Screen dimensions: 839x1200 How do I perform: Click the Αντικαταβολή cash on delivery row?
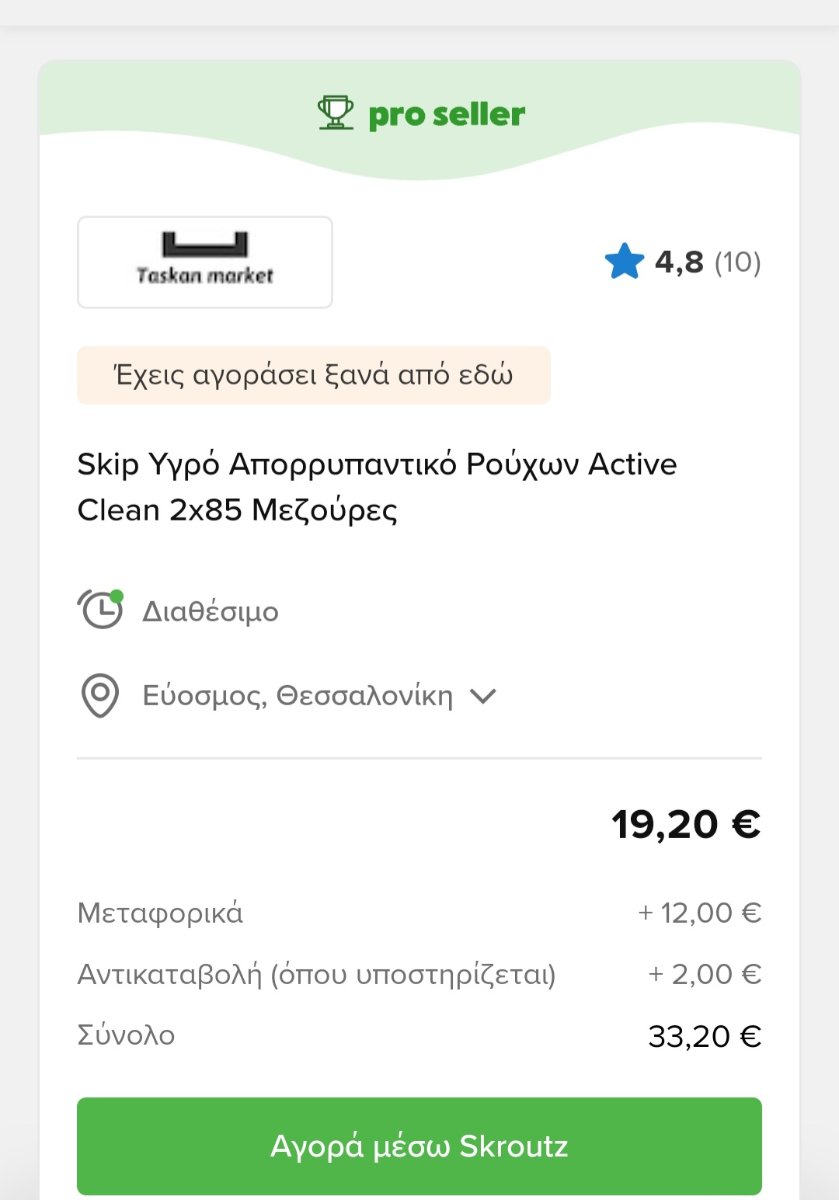[x=419, y=974]
